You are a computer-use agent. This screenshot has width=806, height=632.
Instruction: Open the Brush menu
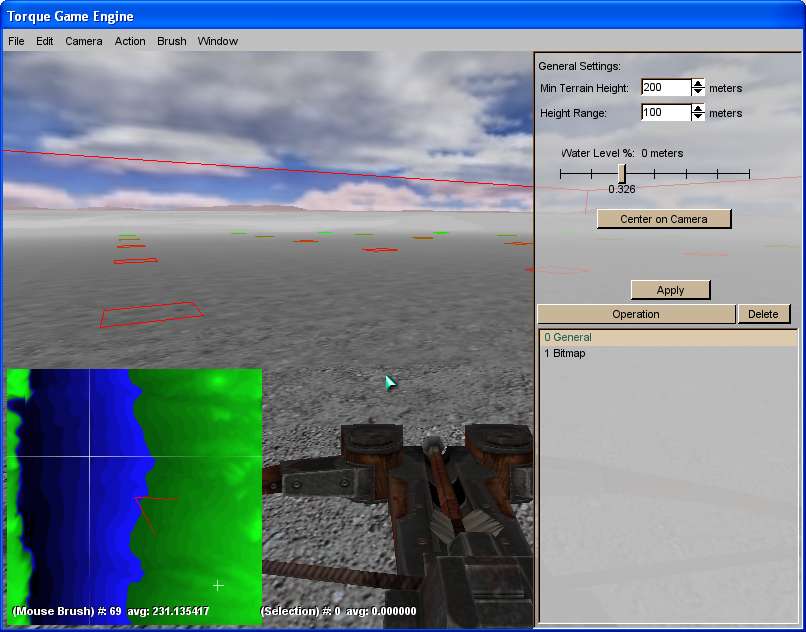pyautogui.click(x=172, y=41)
